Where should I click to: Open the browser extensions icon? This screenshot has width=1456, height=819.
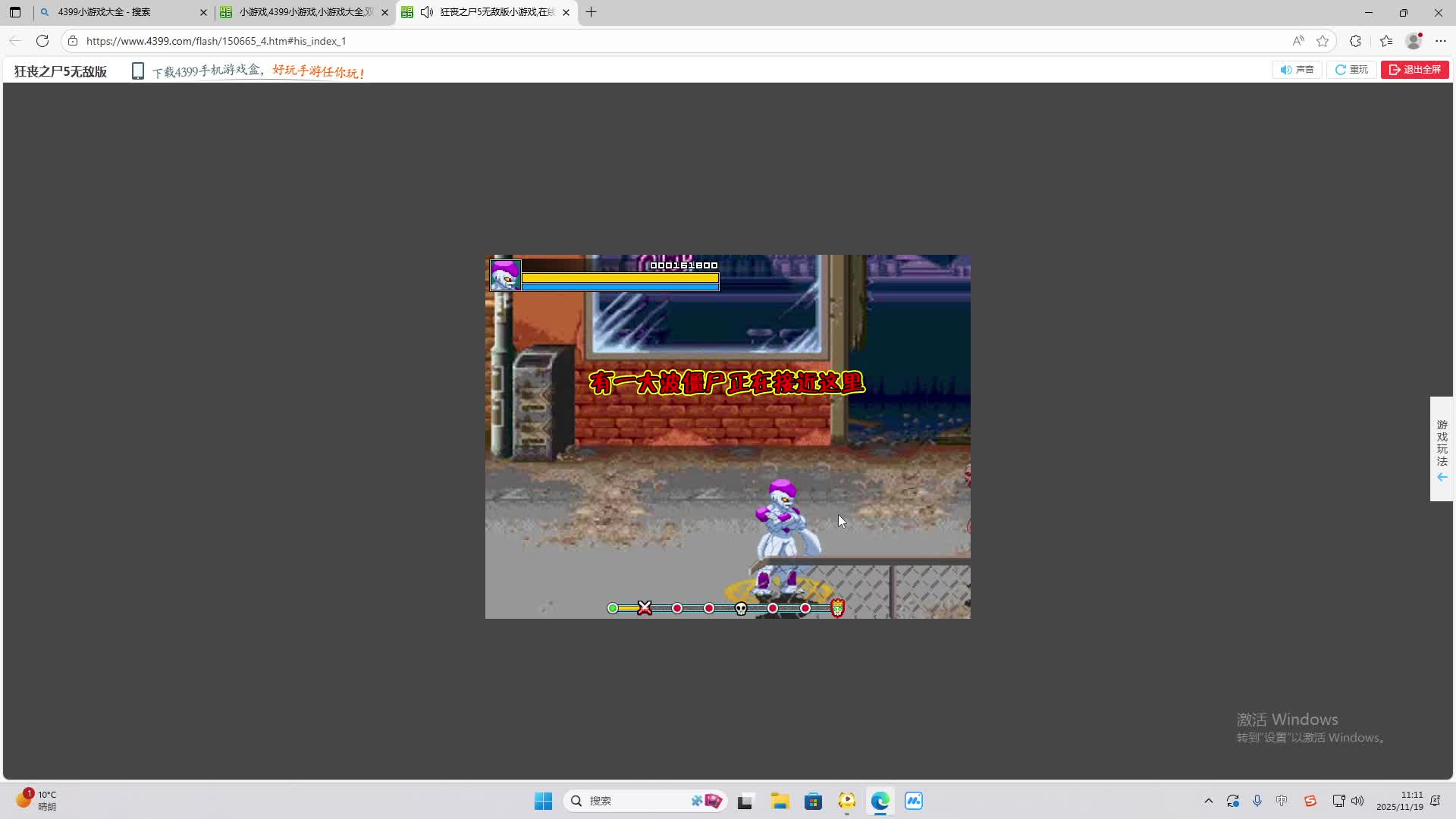pos(1355,41)
